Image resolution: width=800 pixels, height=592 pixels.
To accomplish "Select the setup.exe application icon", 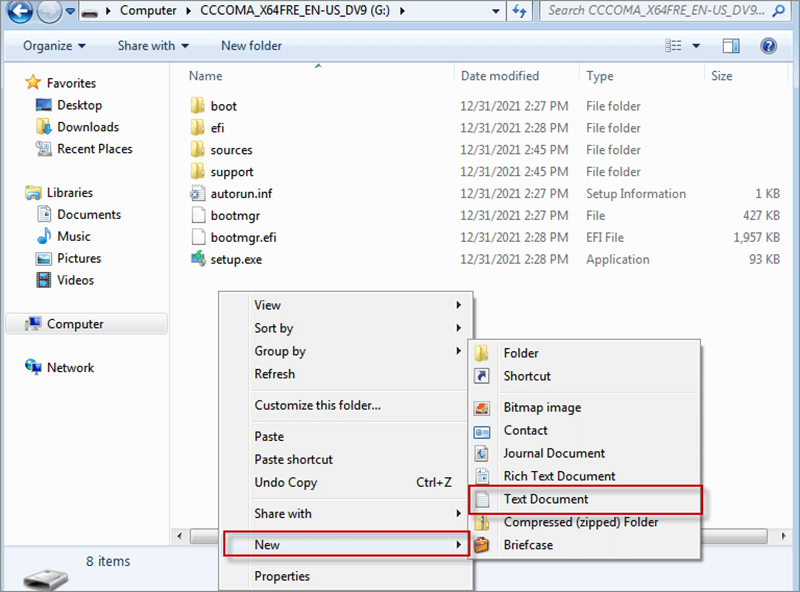I will click(197, 259).
